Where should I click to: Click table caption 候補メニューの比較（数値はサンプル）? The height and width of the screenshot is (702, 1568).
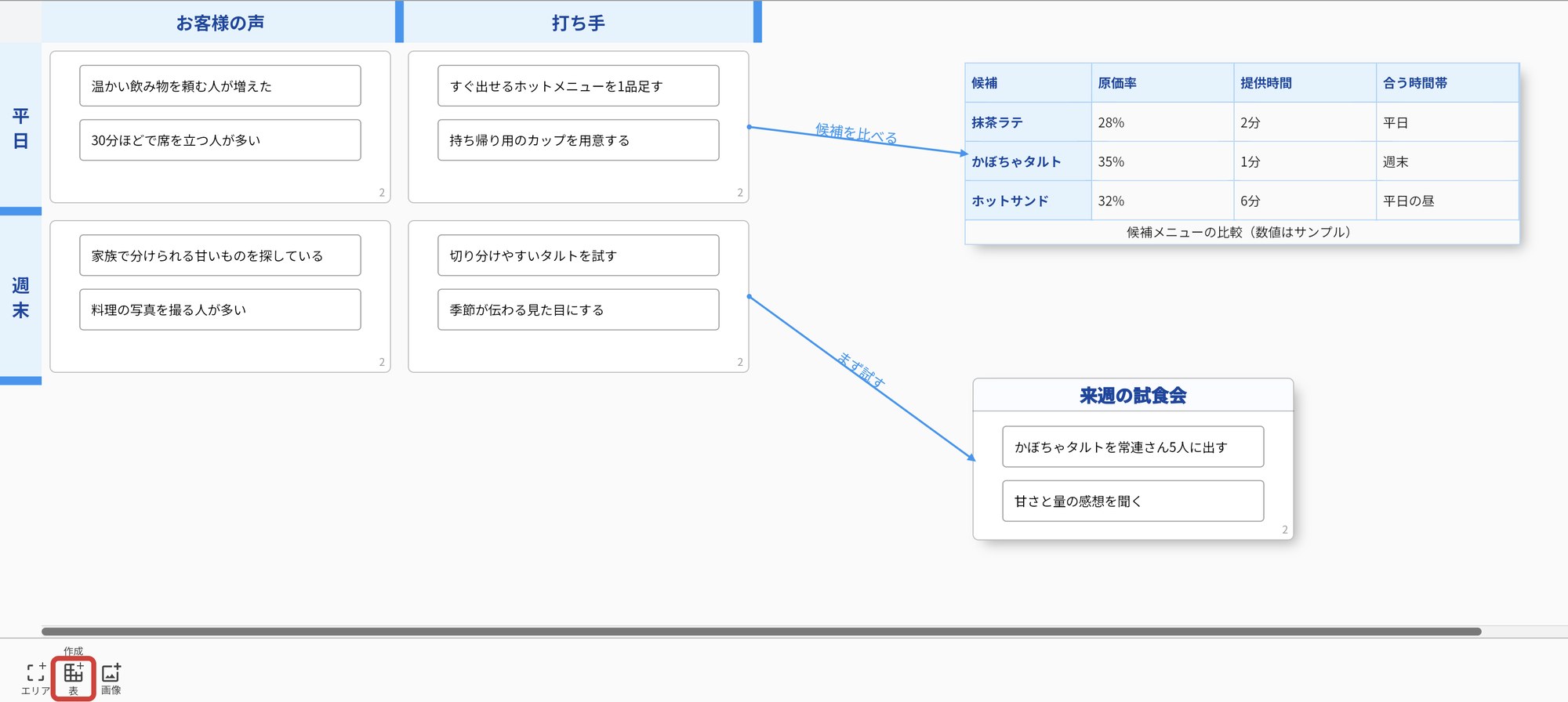coord(1242,232)
